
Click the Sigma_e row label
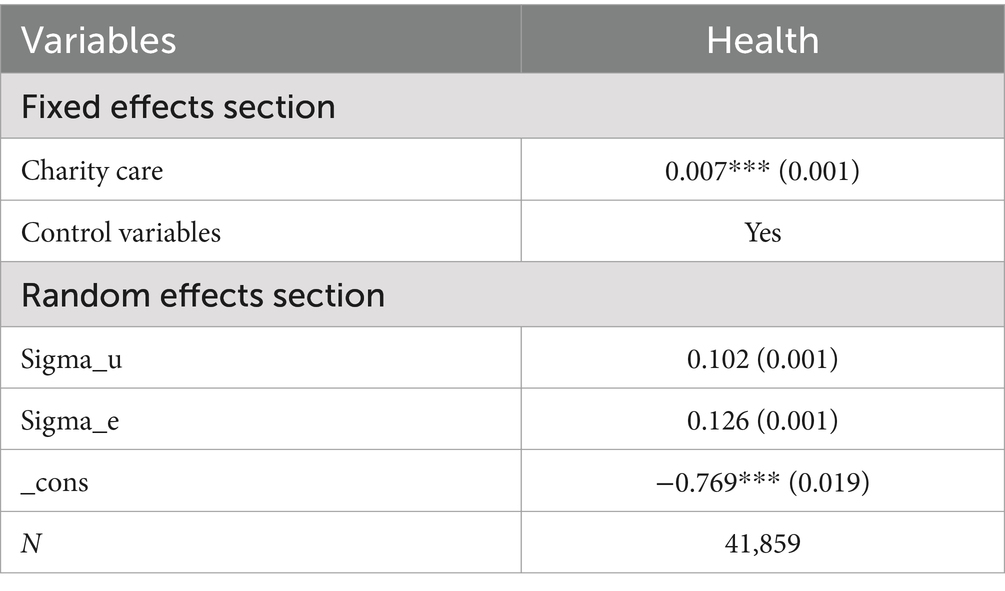pyautogui.click(x=70, y=420)
